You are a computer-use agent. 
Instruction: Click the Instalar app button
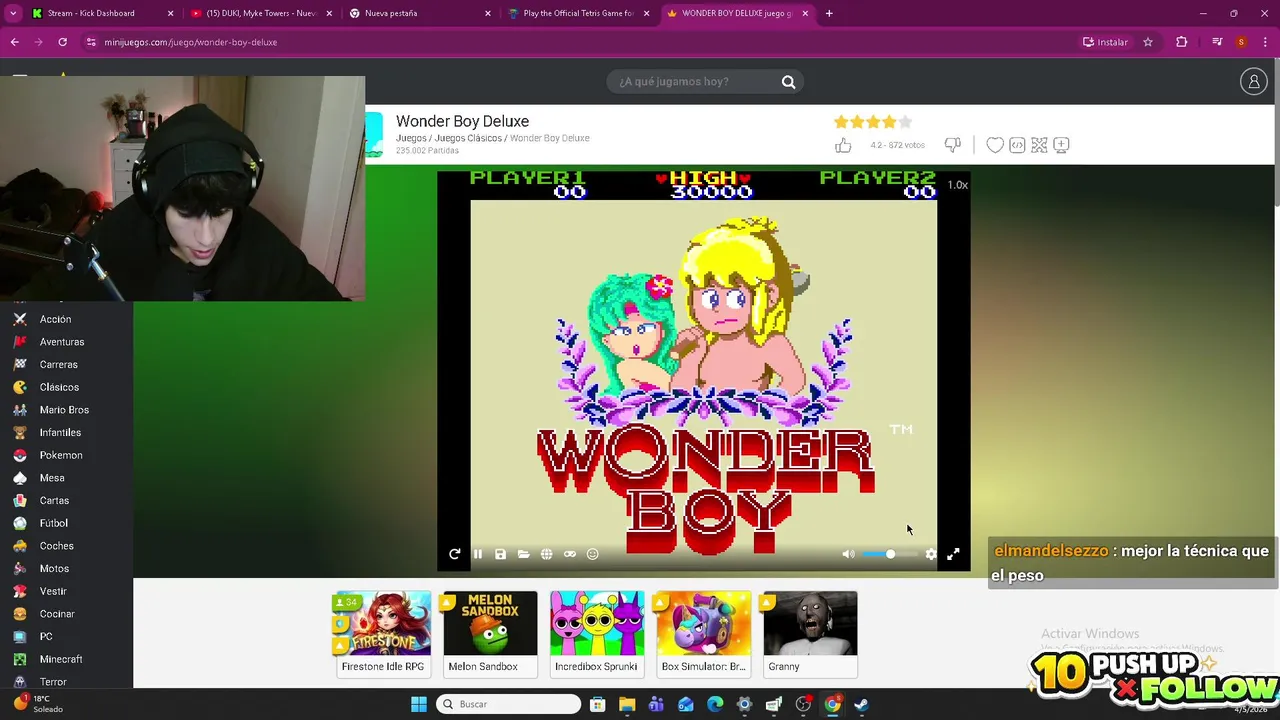coord(1105,42)
